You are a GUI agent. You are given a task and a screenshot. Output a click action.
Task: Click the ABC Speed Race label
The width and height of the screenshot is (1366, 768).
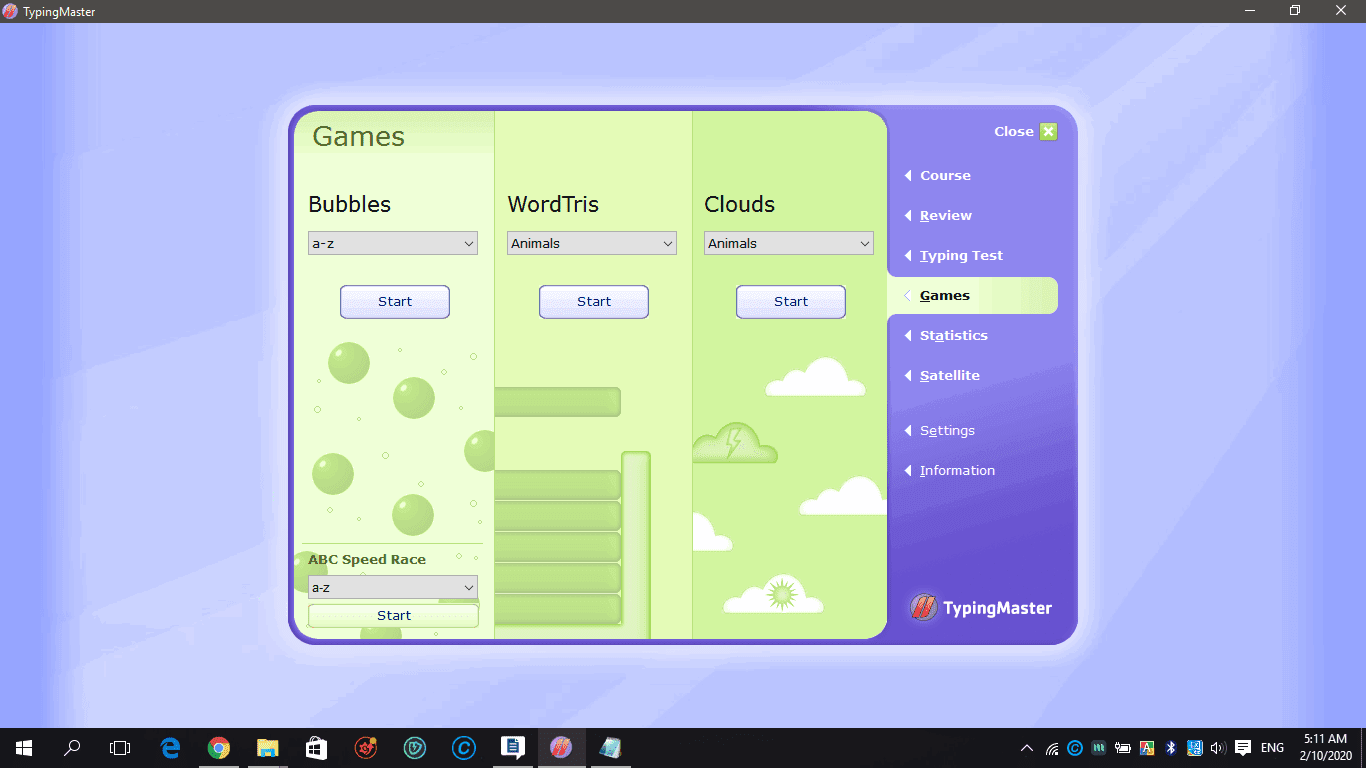point(367,559)
